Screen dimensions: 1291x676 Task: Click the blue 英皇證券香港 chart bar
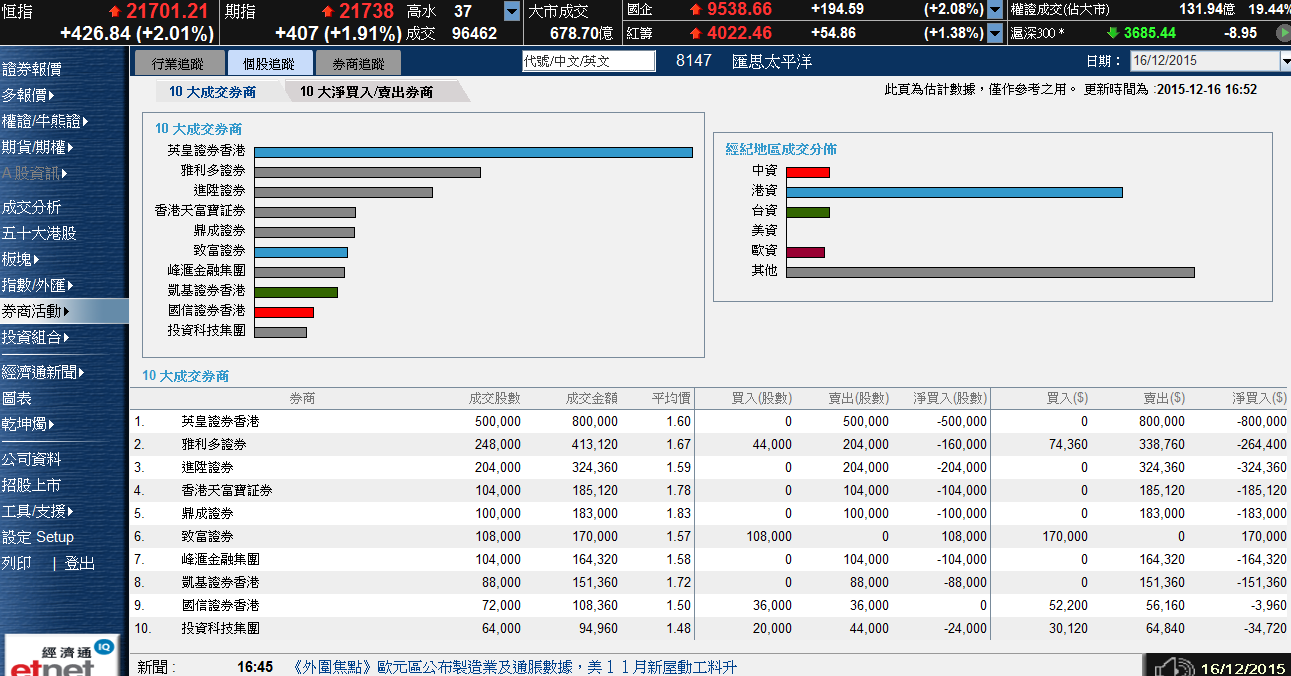(x=473, y=152)
